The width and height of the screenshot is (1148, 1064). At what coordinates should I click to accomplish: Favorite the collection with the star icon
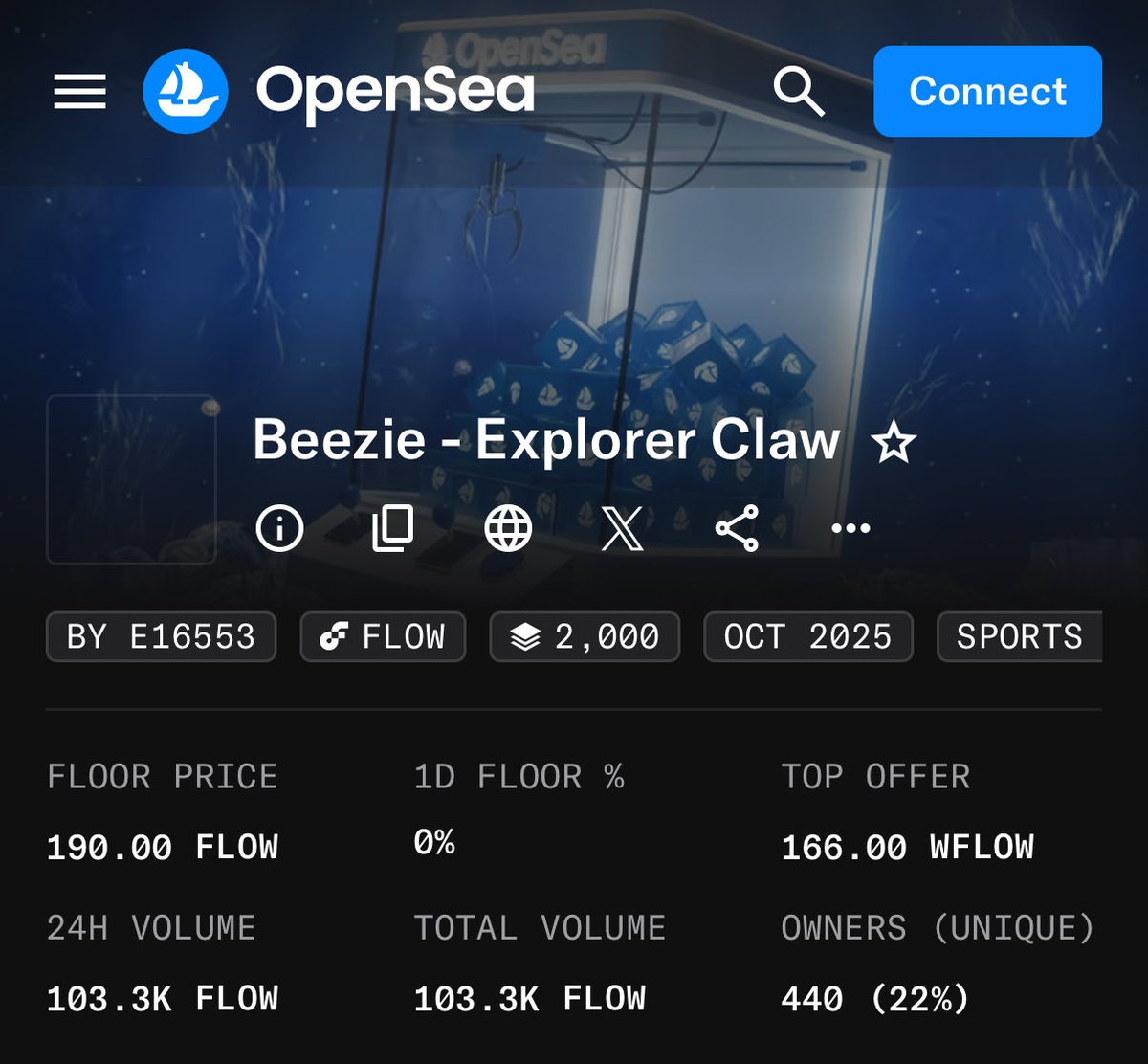(x=894, y=443)
